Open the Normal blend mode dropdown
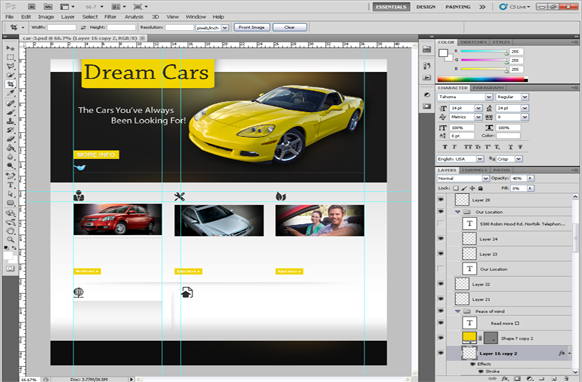Screen dimensions: 582x382 (x=485, y=179)
